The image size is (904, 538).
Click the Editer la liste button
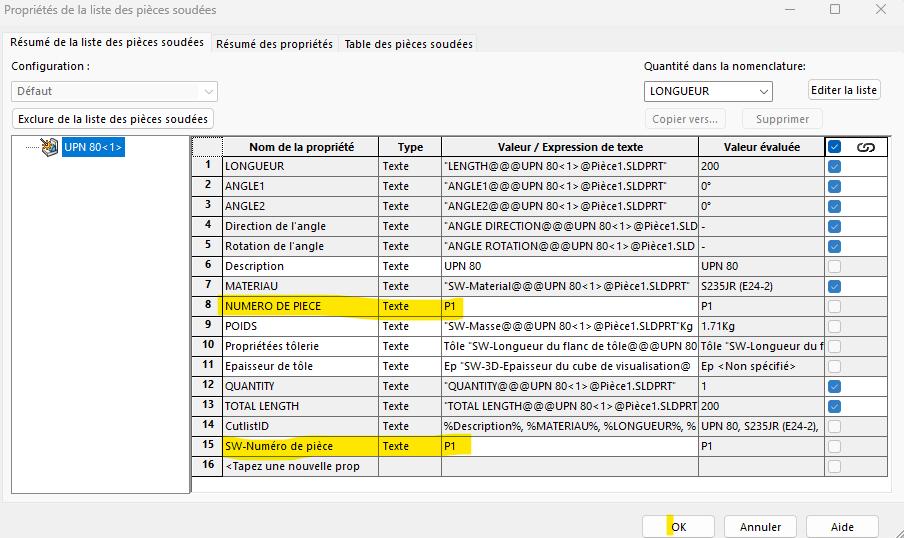843,90
